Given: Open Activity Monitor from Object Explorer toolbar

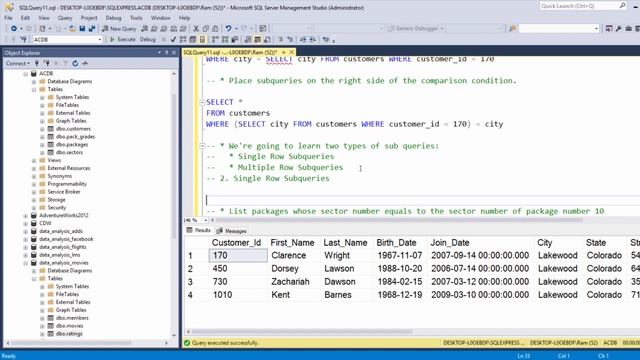Looking at the screenshot, I should (x=85, y=63).
